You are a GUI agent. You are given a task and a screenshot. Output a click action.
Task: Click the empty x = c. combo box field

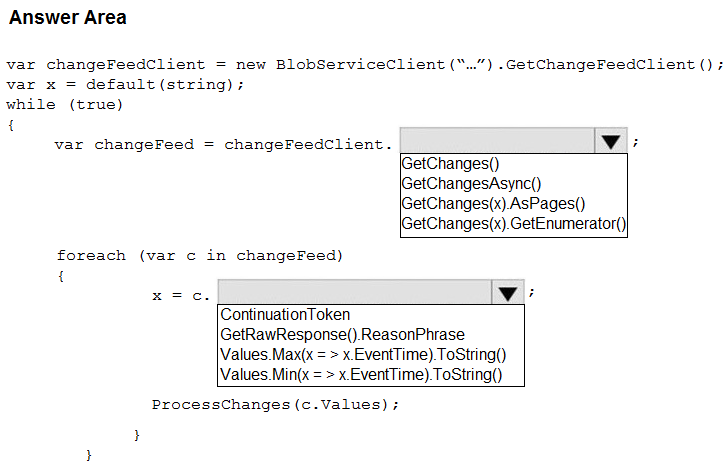(355, 292)
